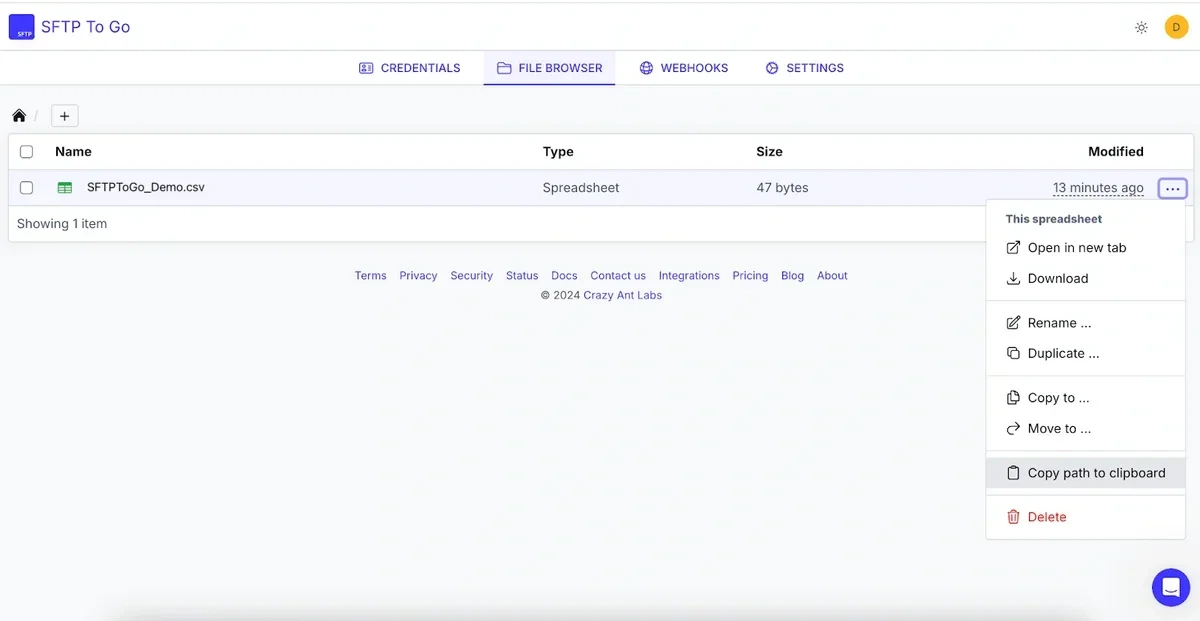Toggle the theme with the sun icon
This screenshot has height=621, width=1200.
[x=1141, y=27]
